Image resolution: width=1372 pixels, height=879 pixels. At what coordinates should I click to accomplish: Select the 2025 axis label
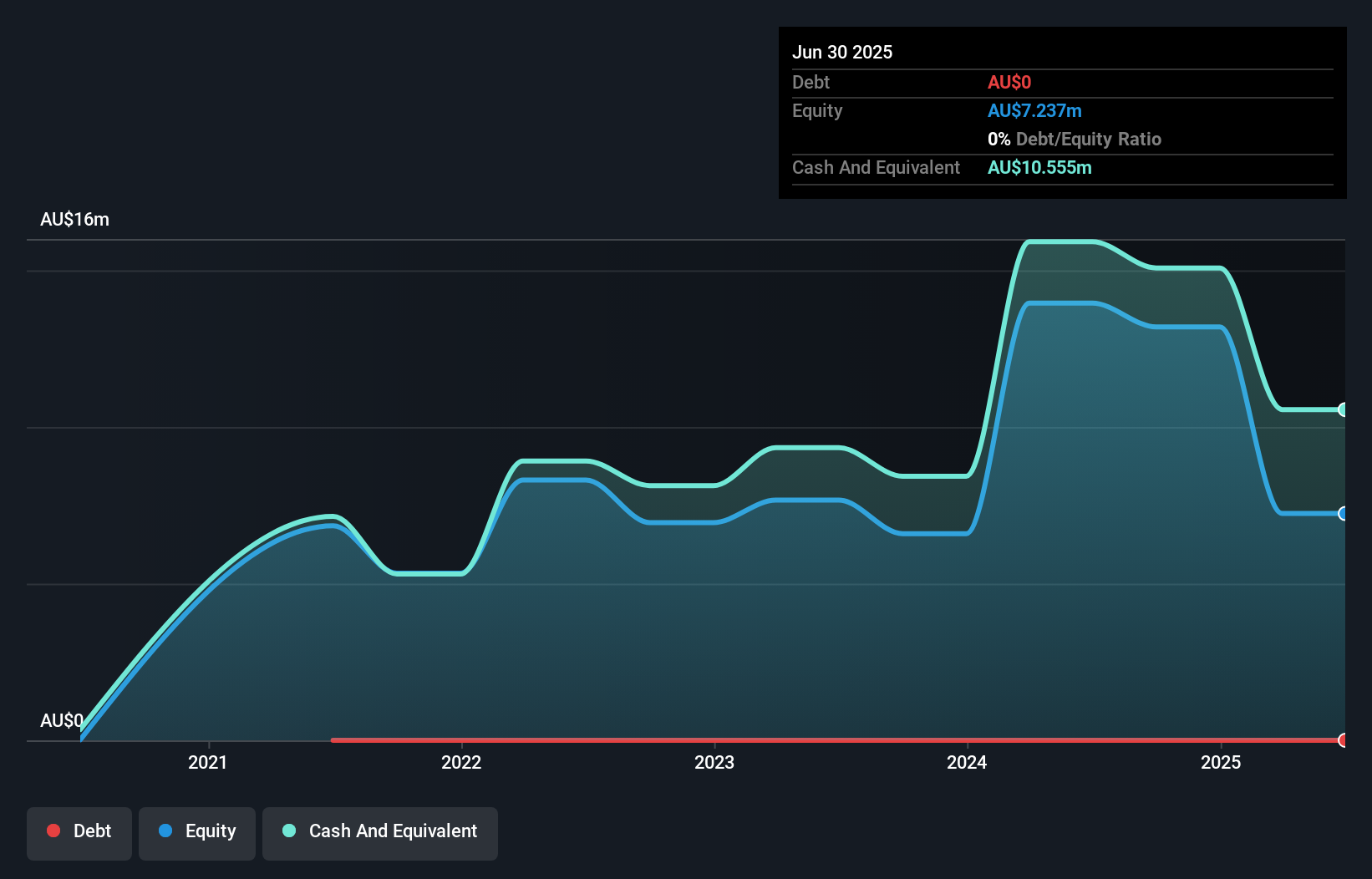[1220, 762]
